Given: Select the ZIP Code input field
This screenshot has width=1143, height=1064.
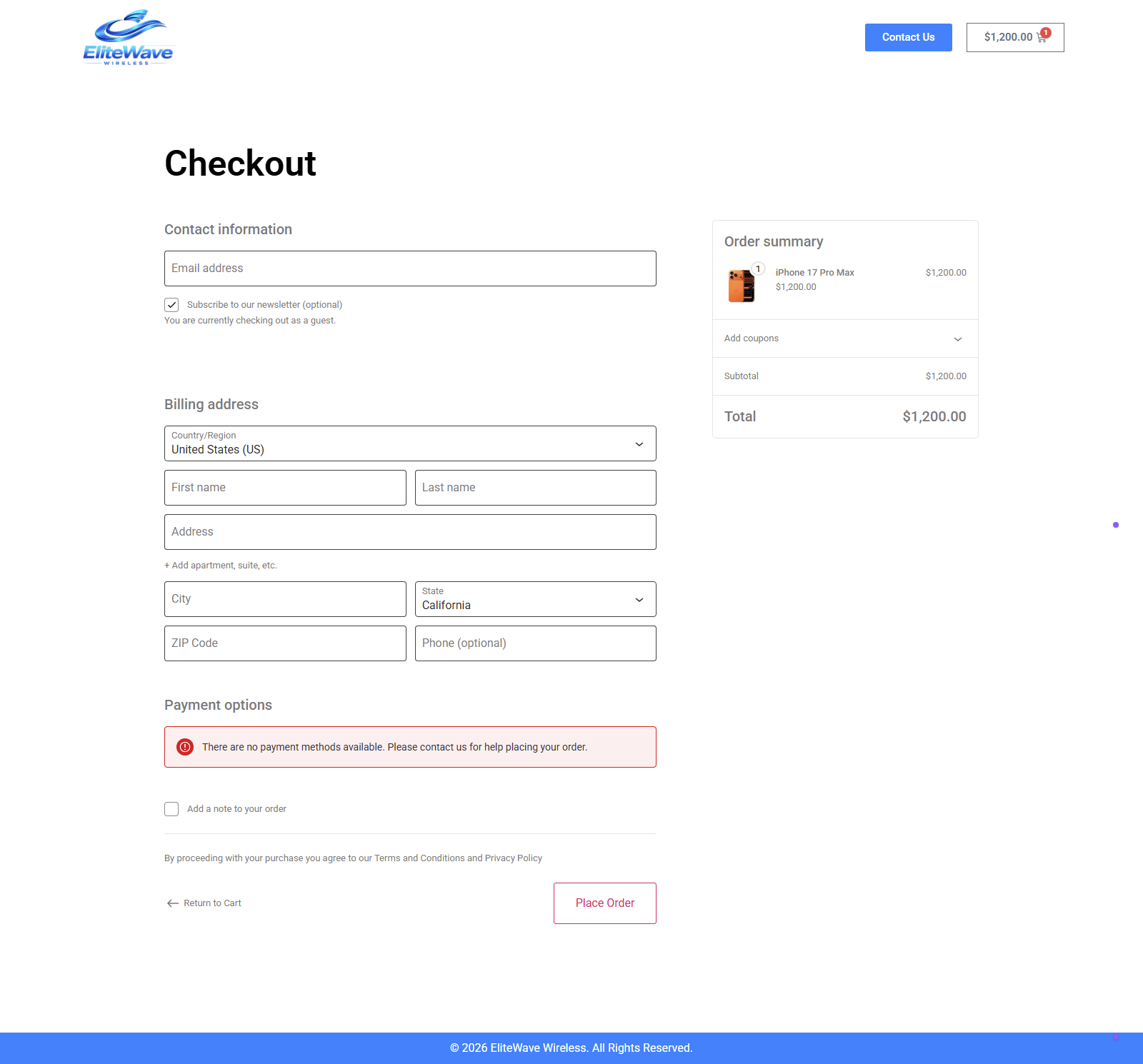Looking at the screenshot, I should (285, 643).
